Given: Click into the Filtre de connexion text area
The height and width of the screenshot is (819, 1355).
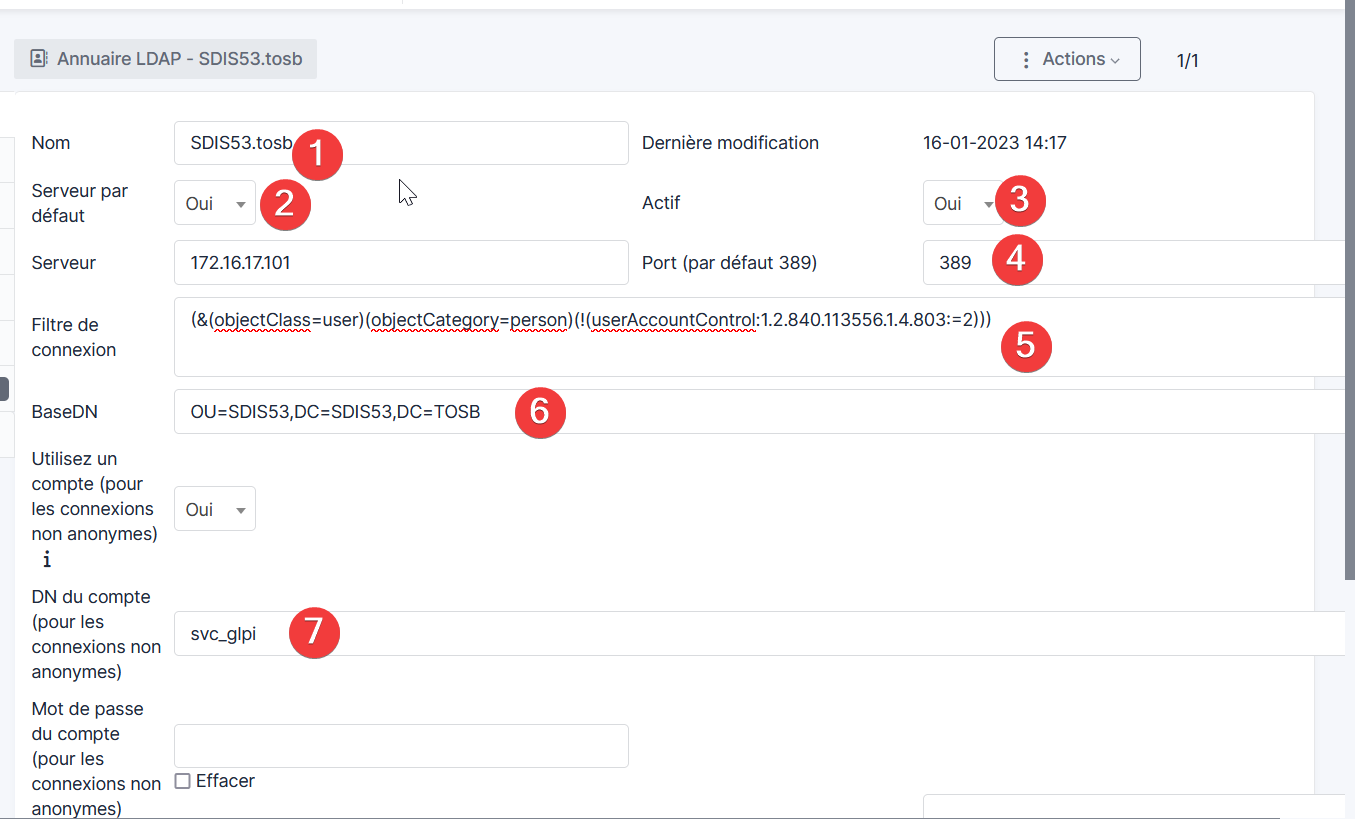Looking at the screenshot, I should [x=600, y=350].
